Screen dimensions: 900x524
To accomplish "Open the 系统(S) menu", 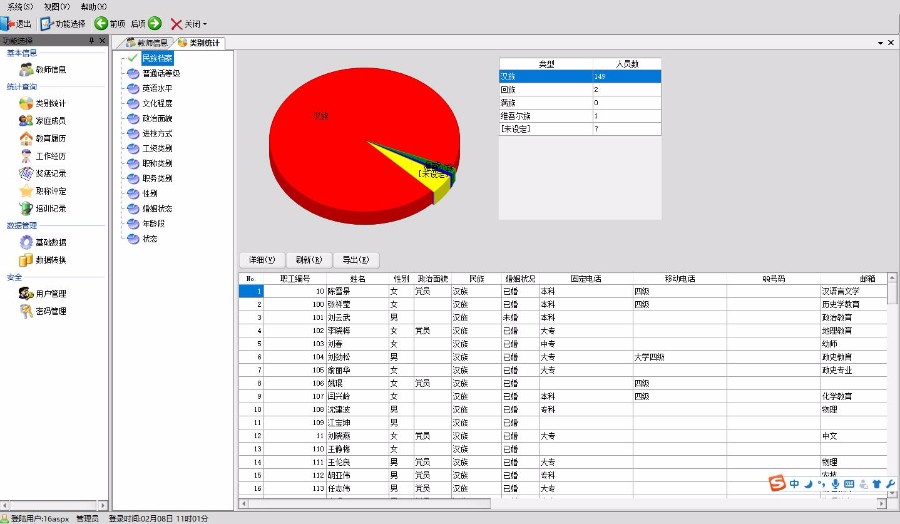I will click(x=20, y=7).
